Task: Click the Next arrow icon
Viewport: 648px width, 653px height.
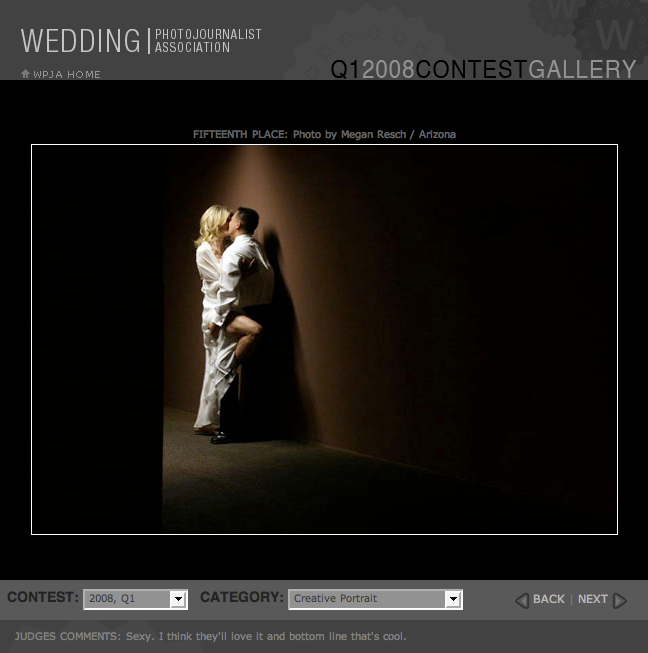Action: (620, 600)
